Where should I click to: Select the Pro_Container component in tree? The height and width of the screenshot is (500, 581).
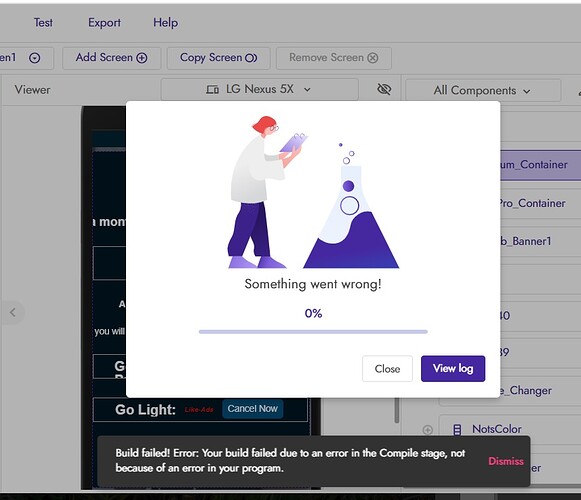click(x=532, y=203)
